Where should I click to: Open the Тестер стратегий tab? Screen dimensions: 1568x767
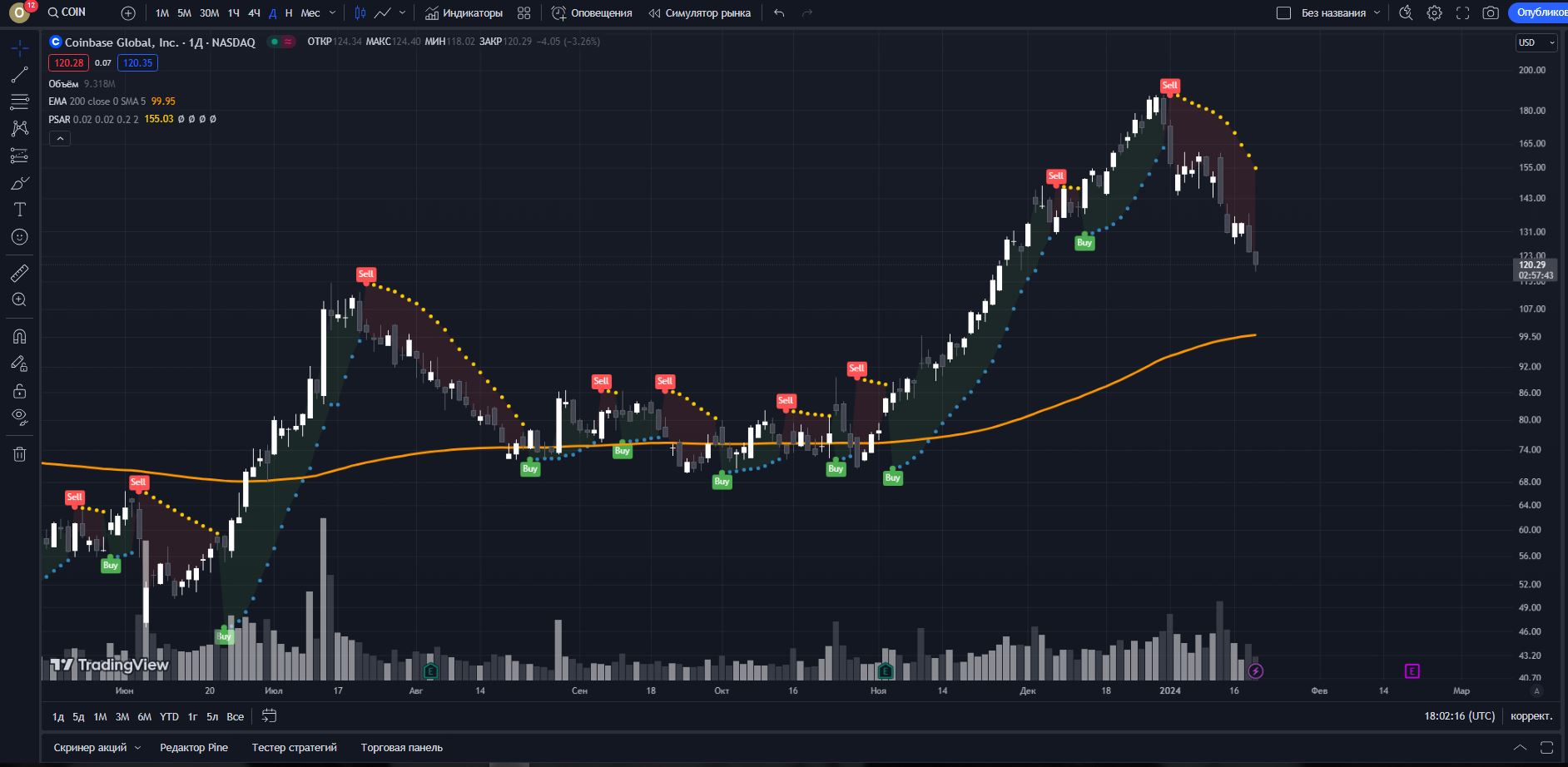click(x=295, y=748)
